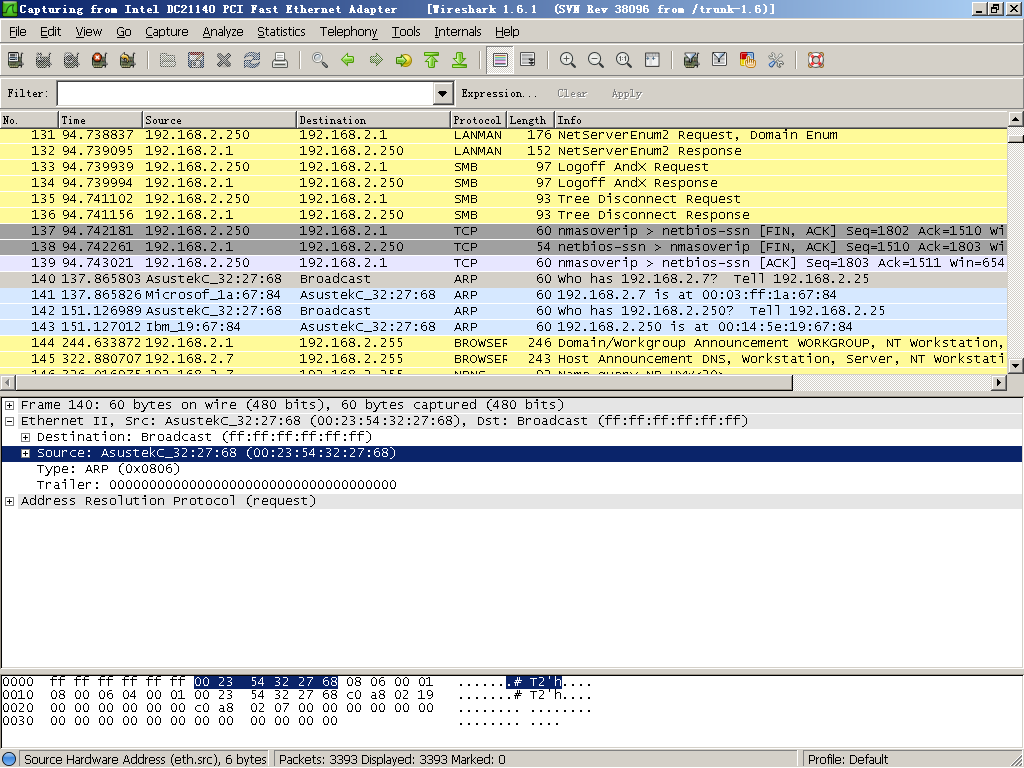This screenshot has width=1024, height=768.
Task: Open the Coloring Rules editor icon
Action: [747, 60]
